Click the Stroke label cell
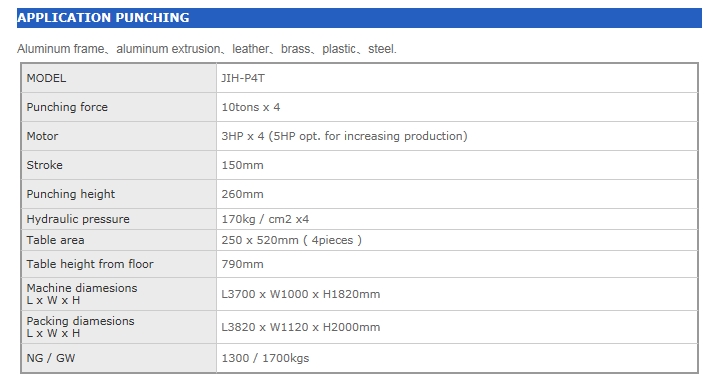Image resolution: width=724 pixels, height=381 pixels. 119,165
